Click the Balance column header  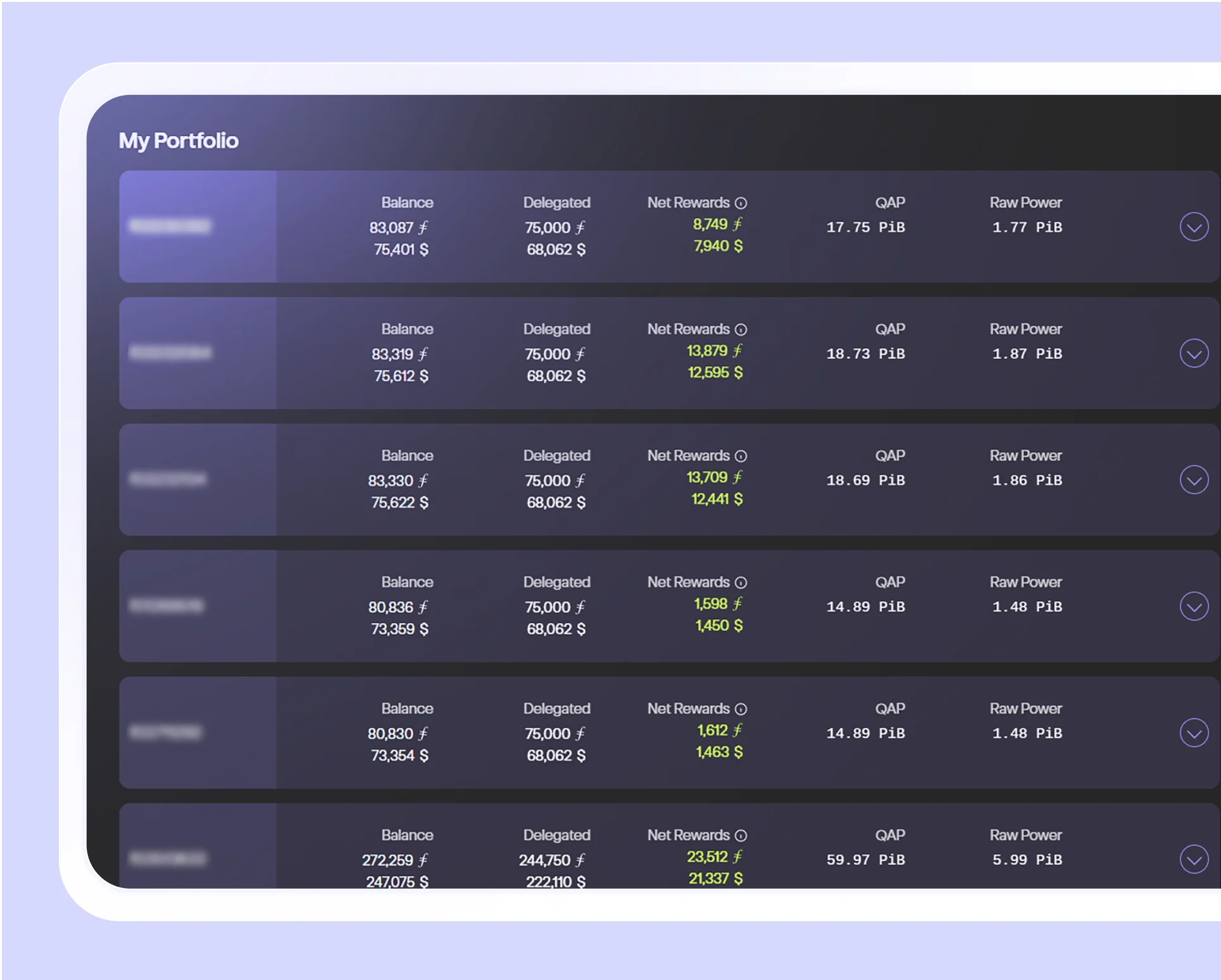[x=408, y=203]
